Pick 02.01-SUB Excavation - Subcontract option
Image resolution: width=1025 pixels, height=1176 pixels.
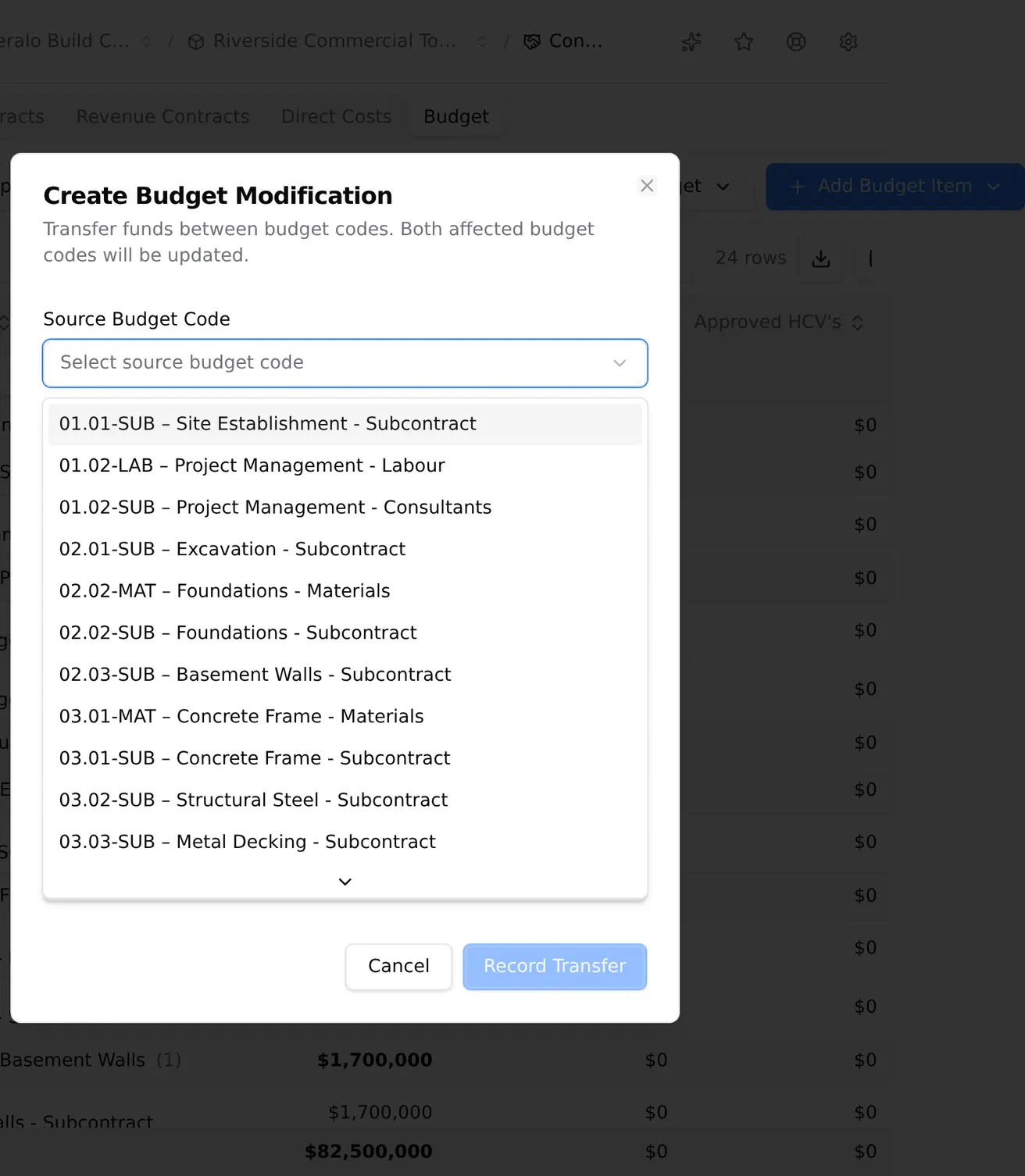point(345,550)
